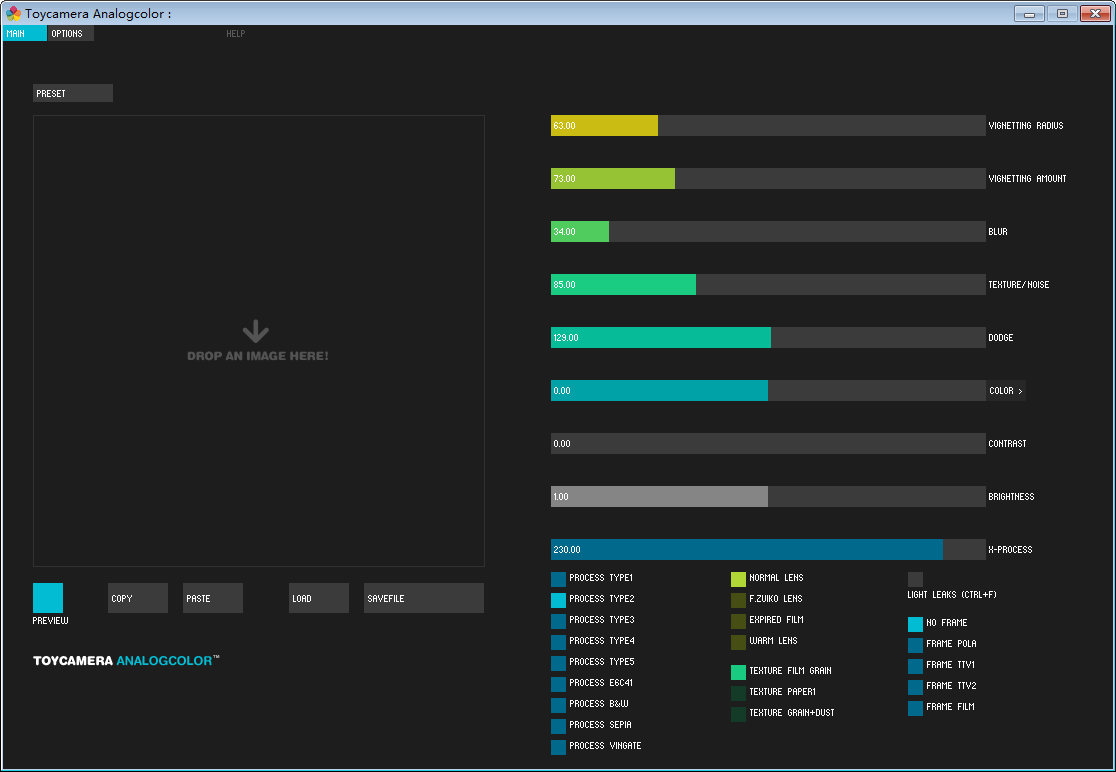Toggle the Light Leaks checkbox
Image resolution: width=1116 pixels, height=772 pixels.
tap(915, 579)
